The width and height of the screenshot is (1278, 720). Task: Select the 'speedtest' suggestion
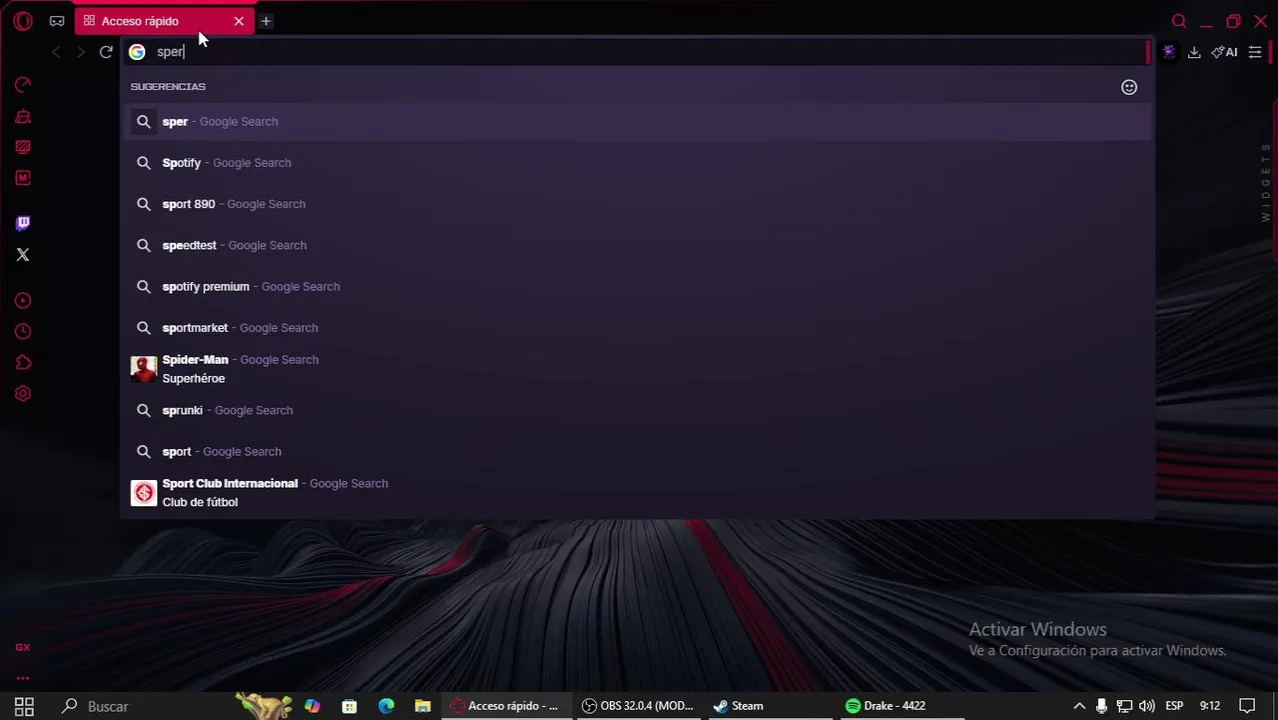[638, 245]
